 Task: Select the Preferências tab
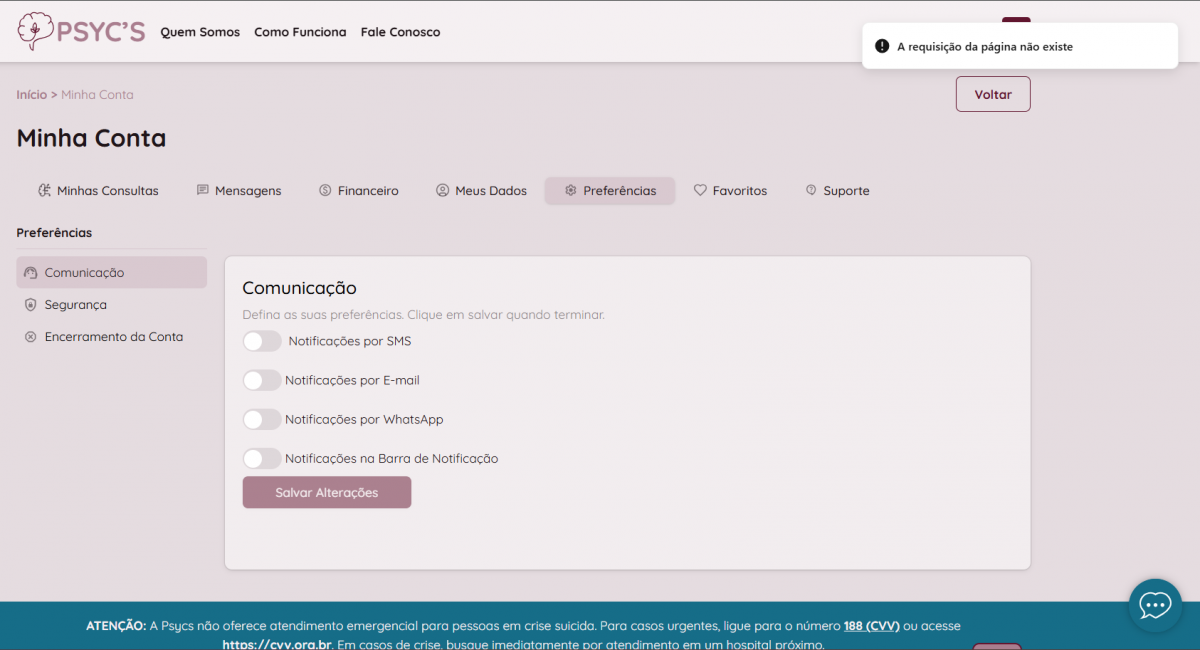point(610,191)
